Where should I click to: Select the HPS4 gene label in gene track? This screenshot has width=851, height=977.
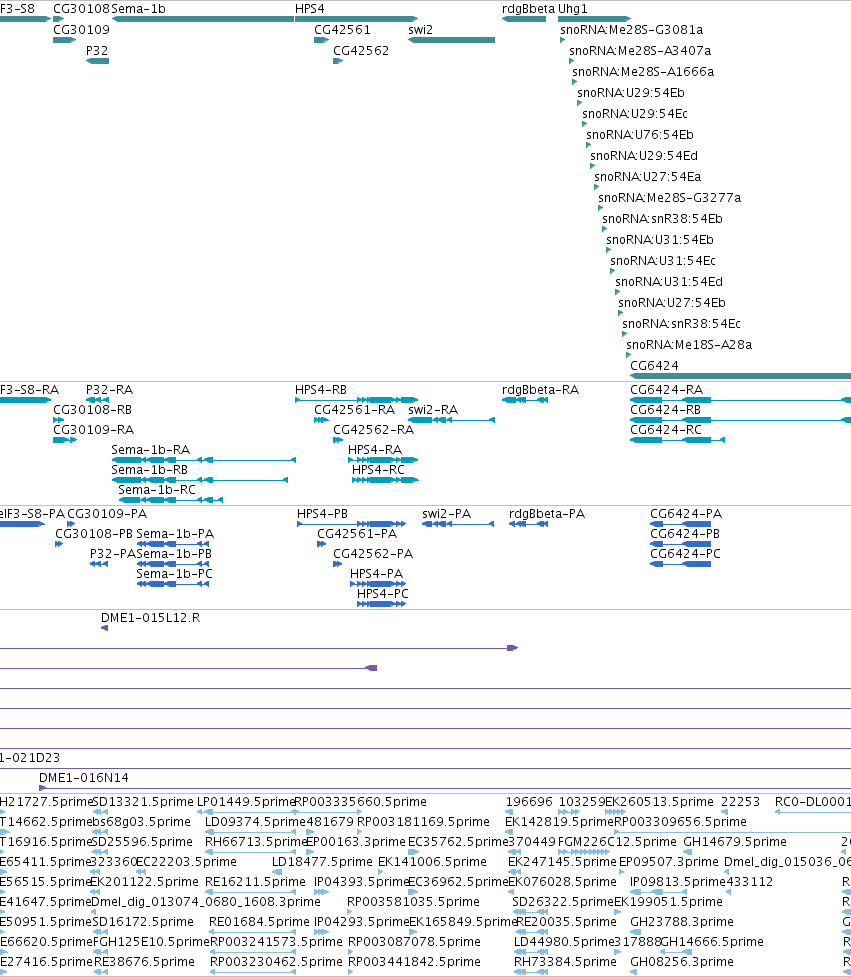pos(310,9)
